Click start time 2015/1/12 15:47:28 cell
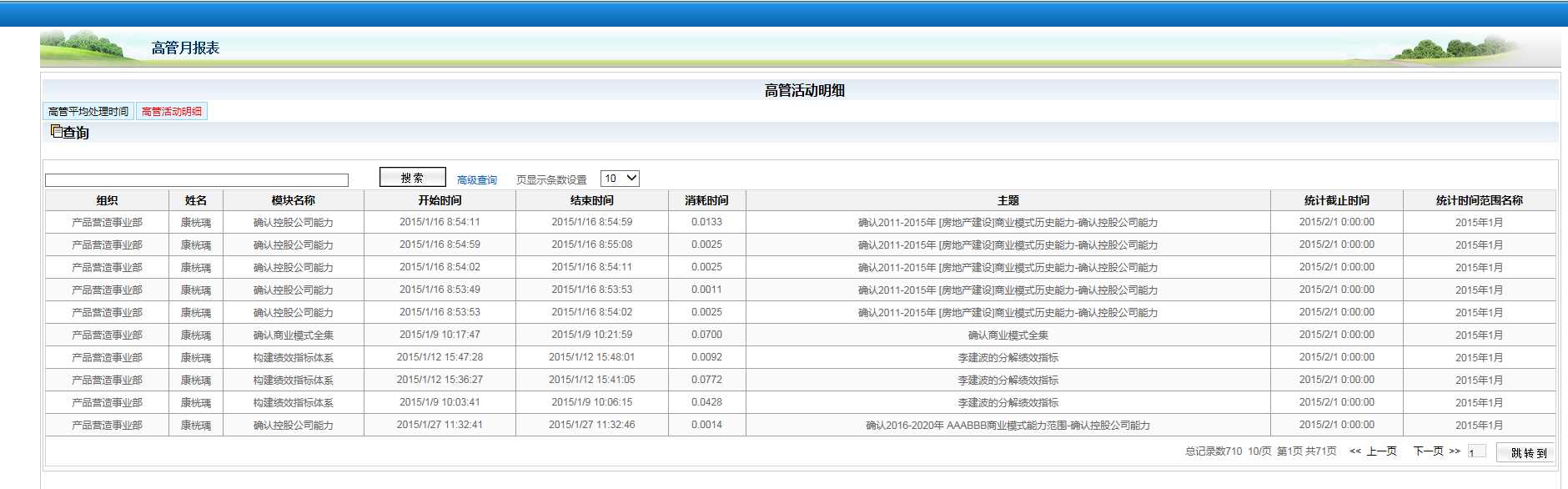This screenshot has width=1568, height=489. pos(440,357)
